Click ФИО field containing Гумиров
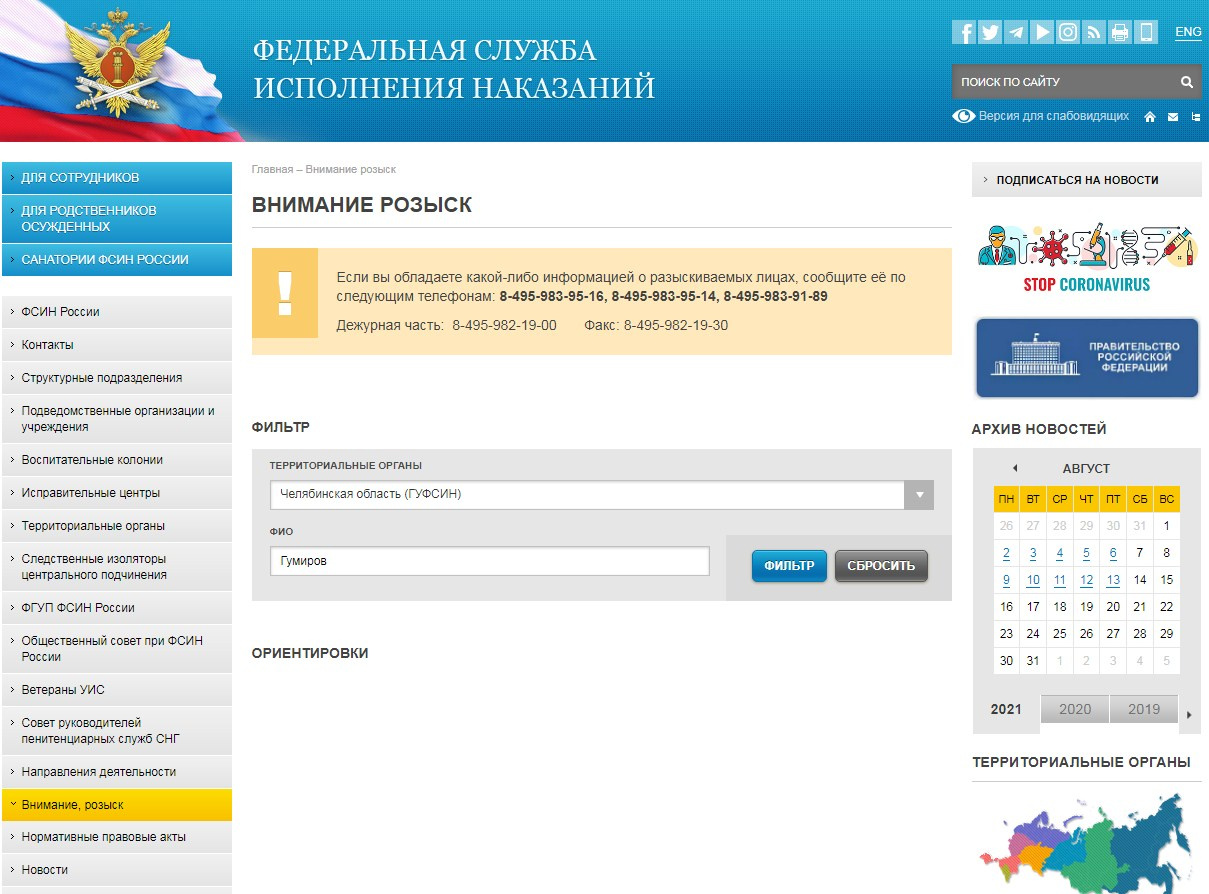The width and height of the screenshot is (1209, 894). coord(490,561)
